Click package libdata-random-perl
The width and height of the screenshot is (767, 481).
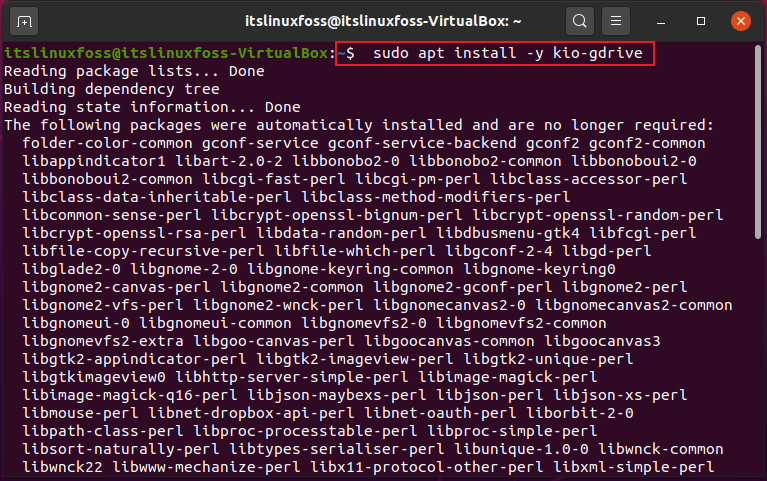click(341, 233)
